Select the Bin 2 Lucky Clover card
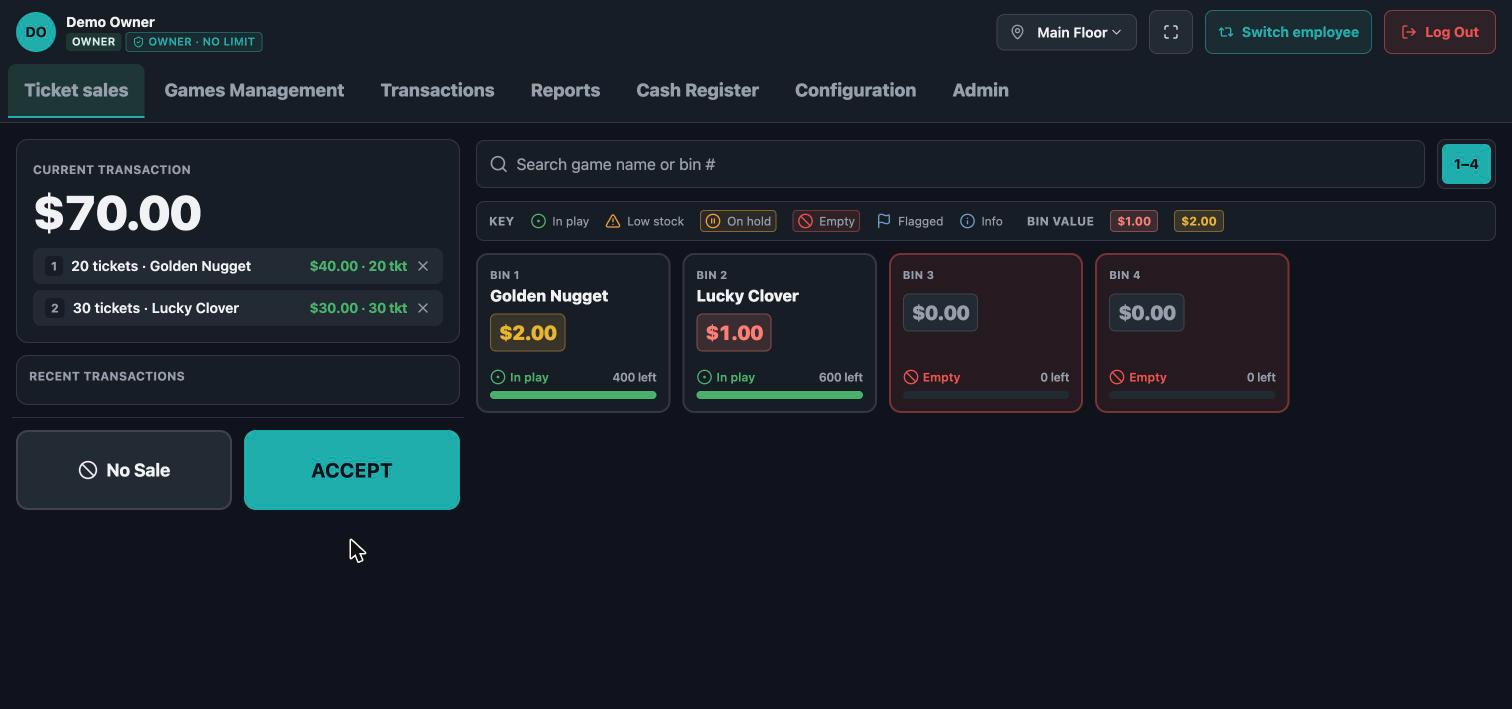The height and width of the screenshot is (709, 1512). [x=779, y=333]
